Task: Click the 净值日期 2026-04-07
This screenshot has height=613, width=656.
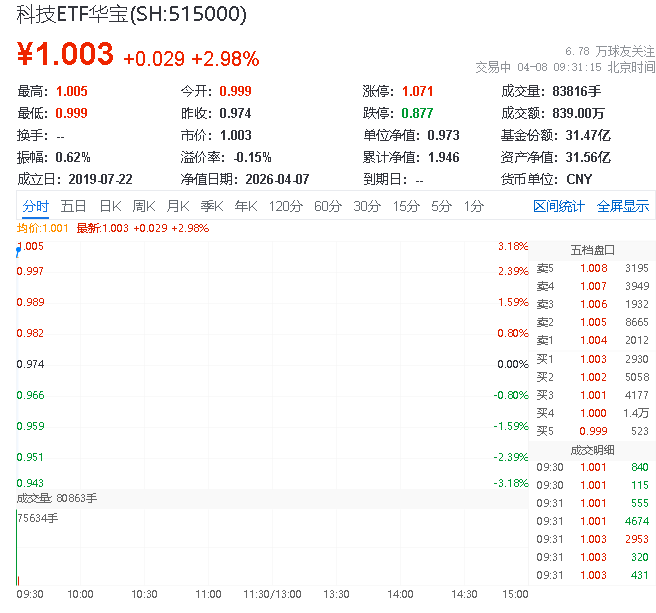Action: pyautogui.click(x=277, y=180)
